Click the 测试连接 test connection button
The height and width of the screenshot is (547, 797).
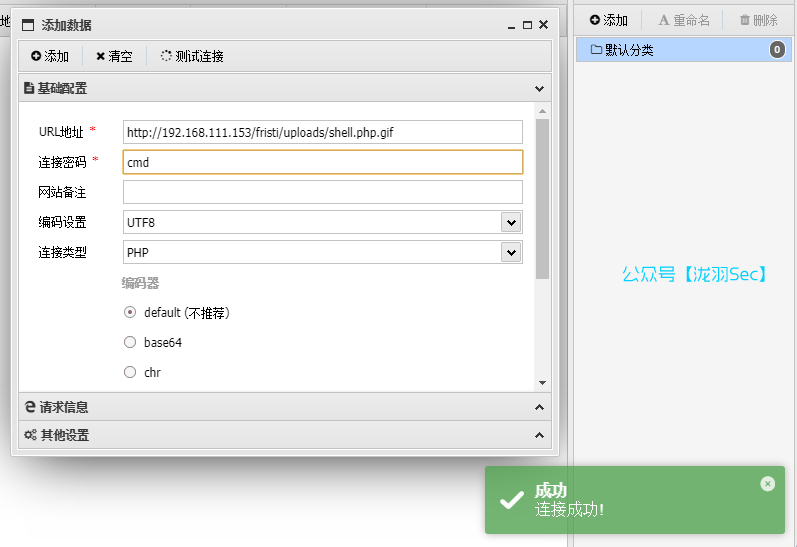pyautogui.click(x=192, y=56)
